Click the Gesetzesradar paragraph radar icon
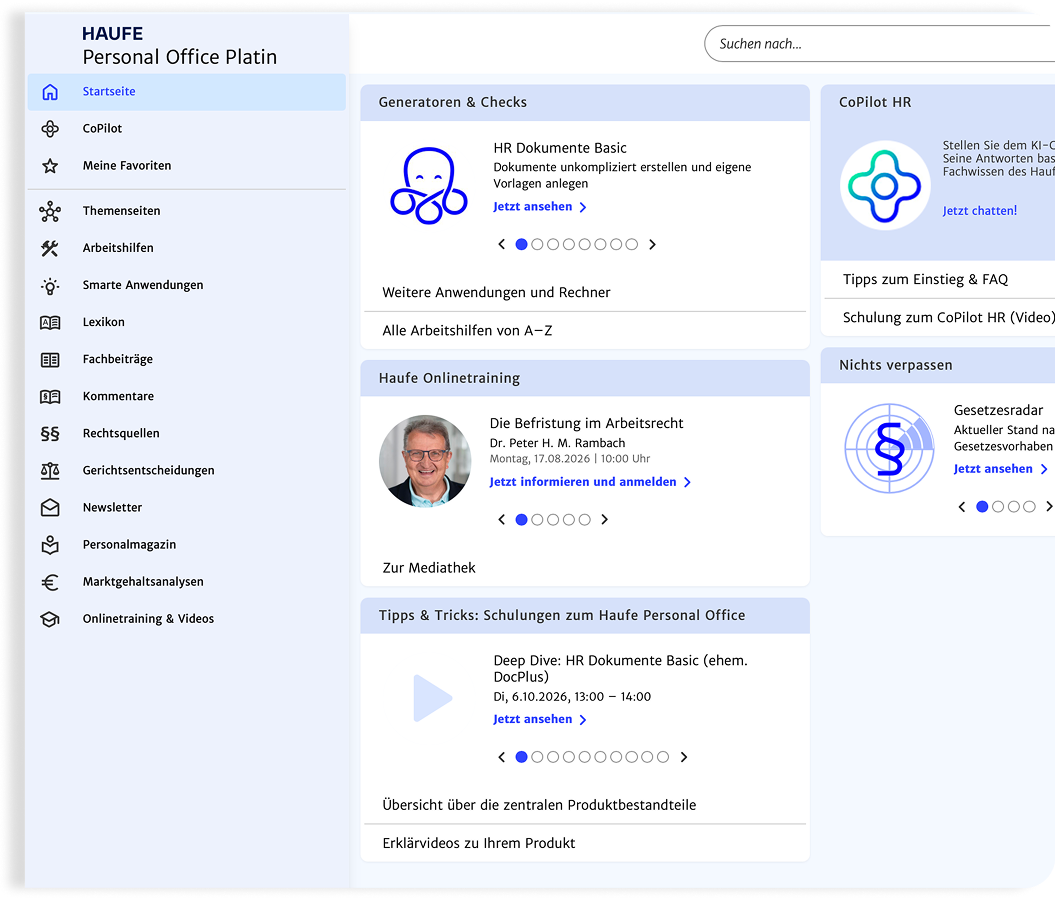The width and height of the screenshot is (1056, 900). pyautogui.click(x=890, y=448)
